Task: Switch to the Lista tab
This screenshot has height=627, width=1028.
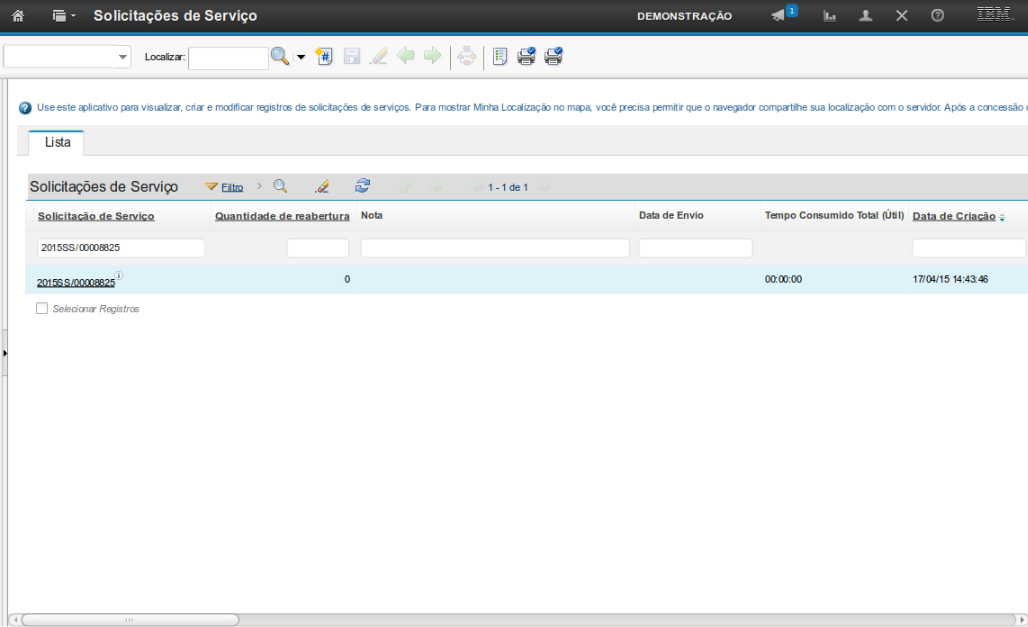Action: [57, 142]
